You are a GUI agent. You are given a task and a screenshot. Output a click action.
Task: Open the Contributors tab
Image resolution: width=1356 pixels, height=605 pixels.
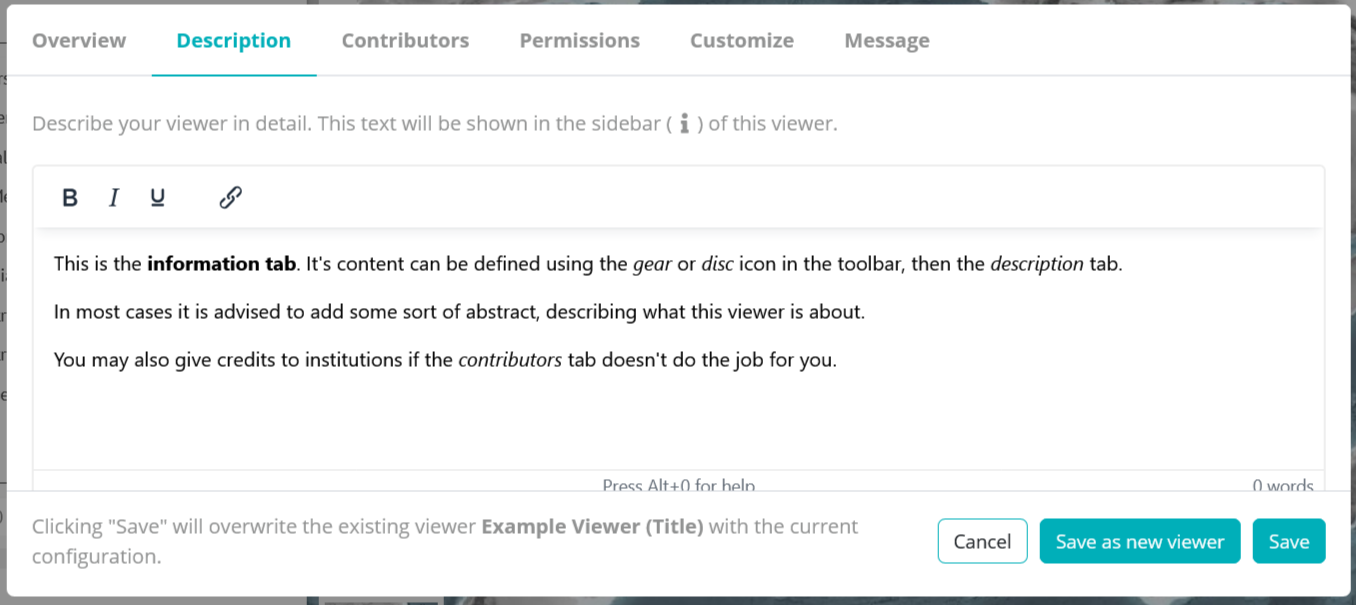(405, 41)
